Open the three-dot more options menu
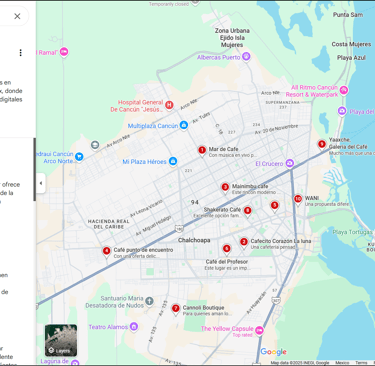375x366 pixels. tap(21, 53)
